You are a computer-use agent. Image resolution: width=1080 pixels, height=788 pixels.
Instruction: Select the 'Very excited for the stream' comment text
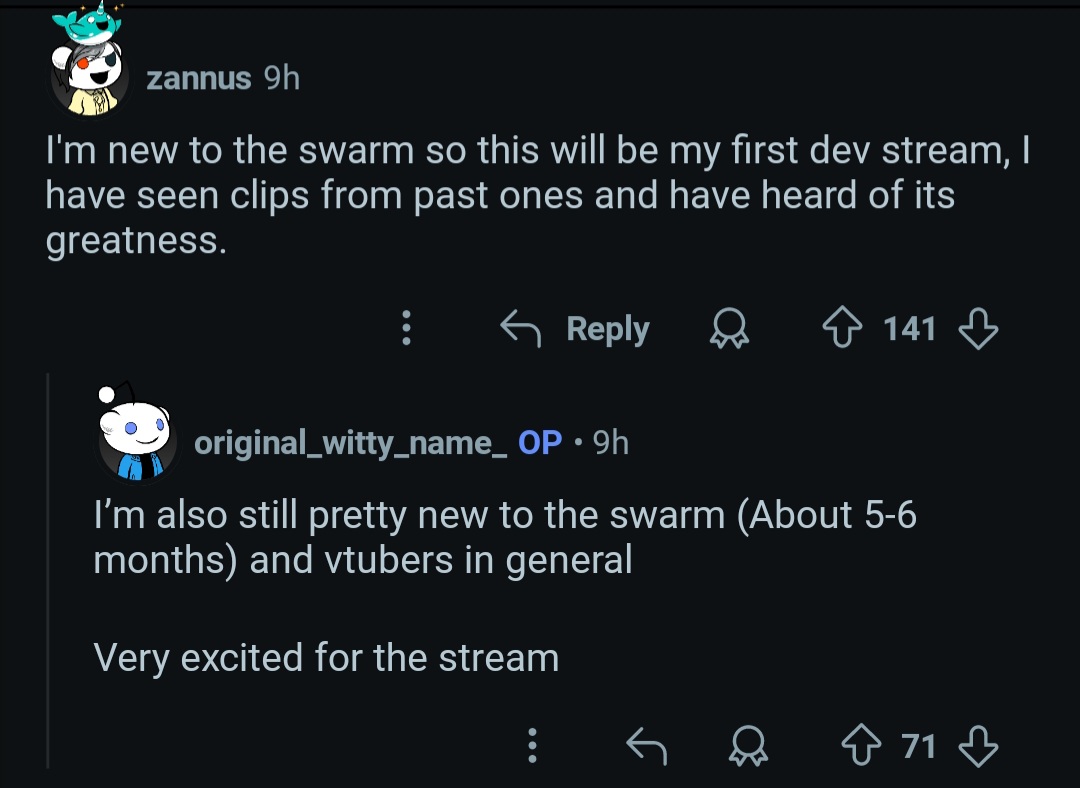326,658
